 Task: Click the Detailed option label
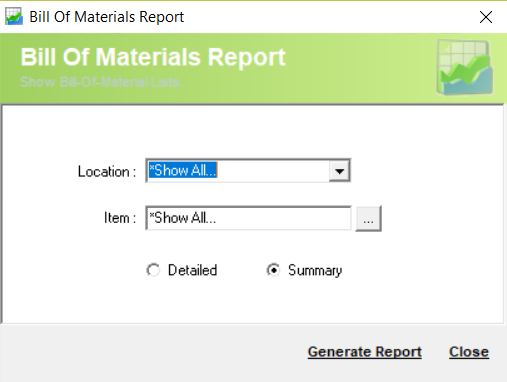click(x=192, y=270)
